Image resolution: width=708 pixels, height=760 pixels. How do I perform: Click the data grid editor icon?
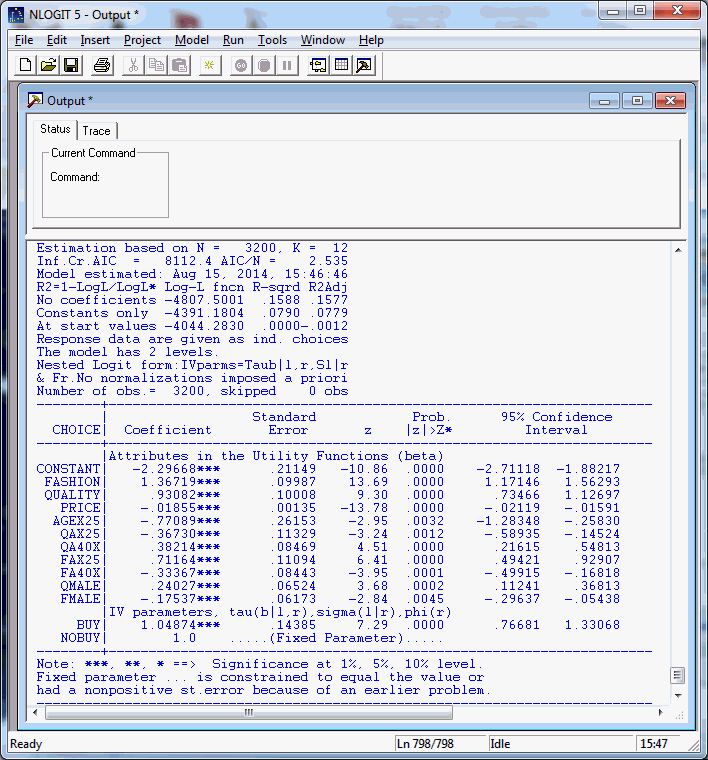[341, 65]
